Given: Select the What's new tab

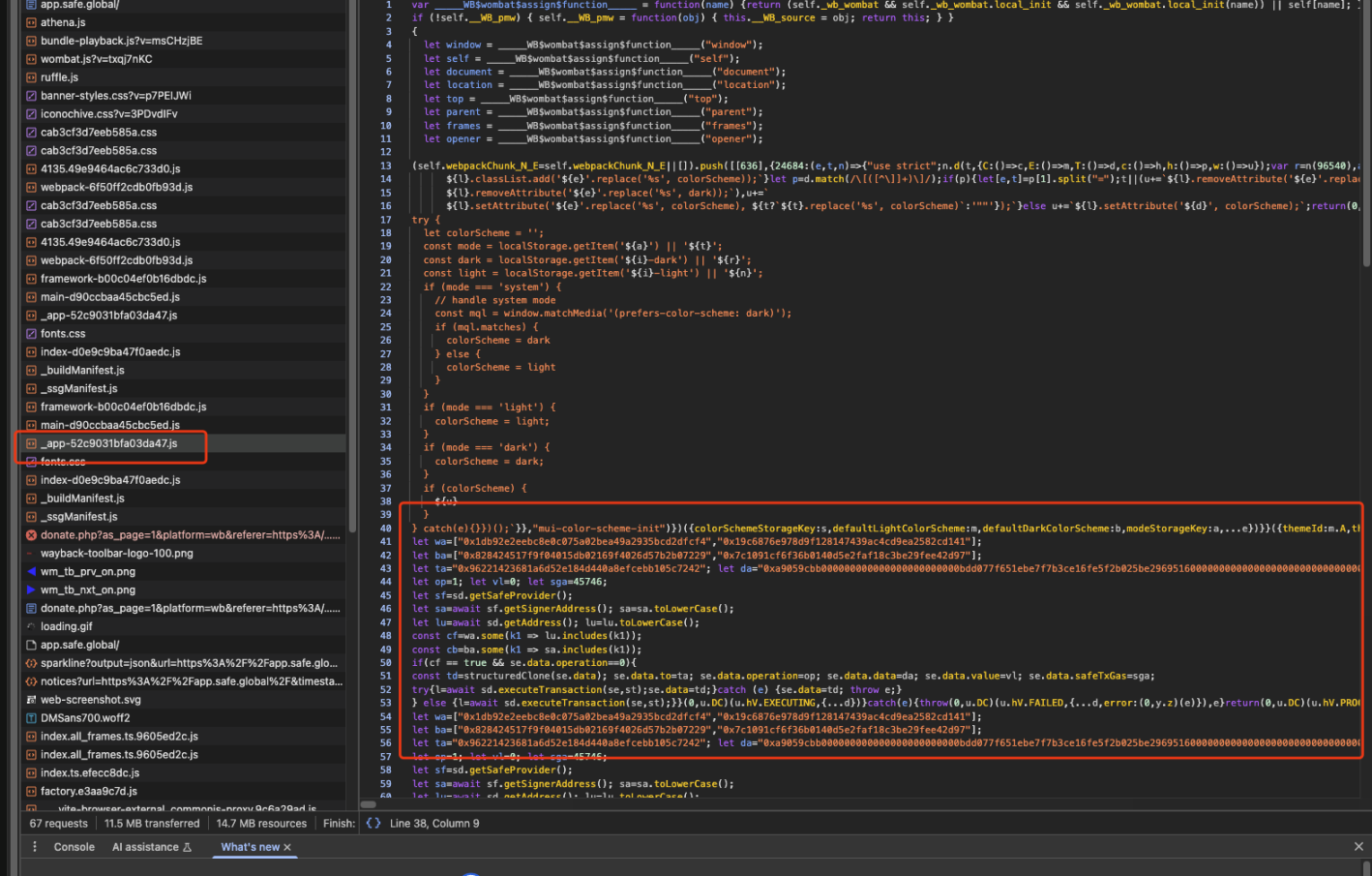Looking at the screenshot, I should (x=250, y=847).
